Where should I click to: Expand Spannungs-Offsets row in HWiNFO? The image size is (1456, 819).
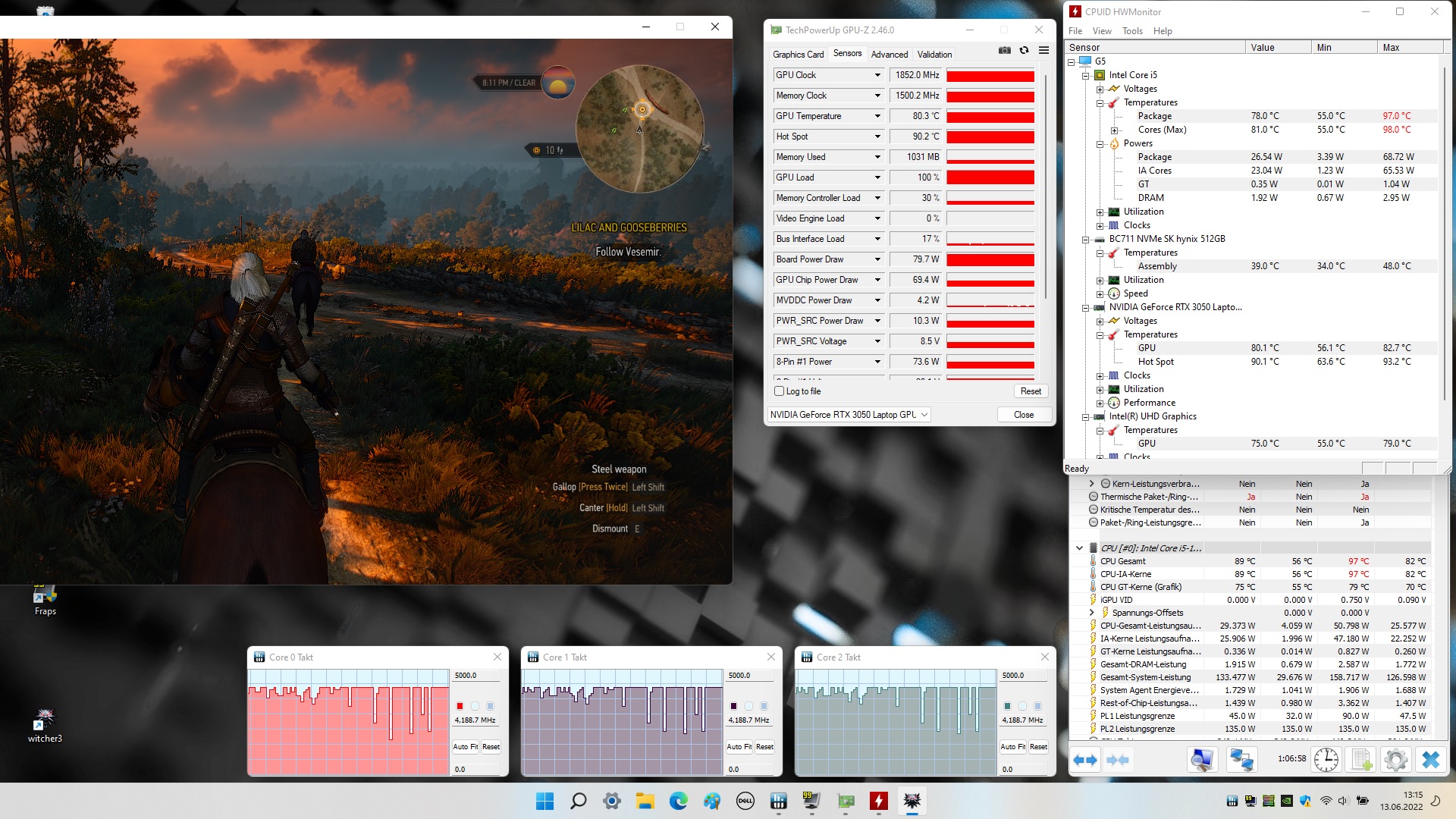point(1091,613)
